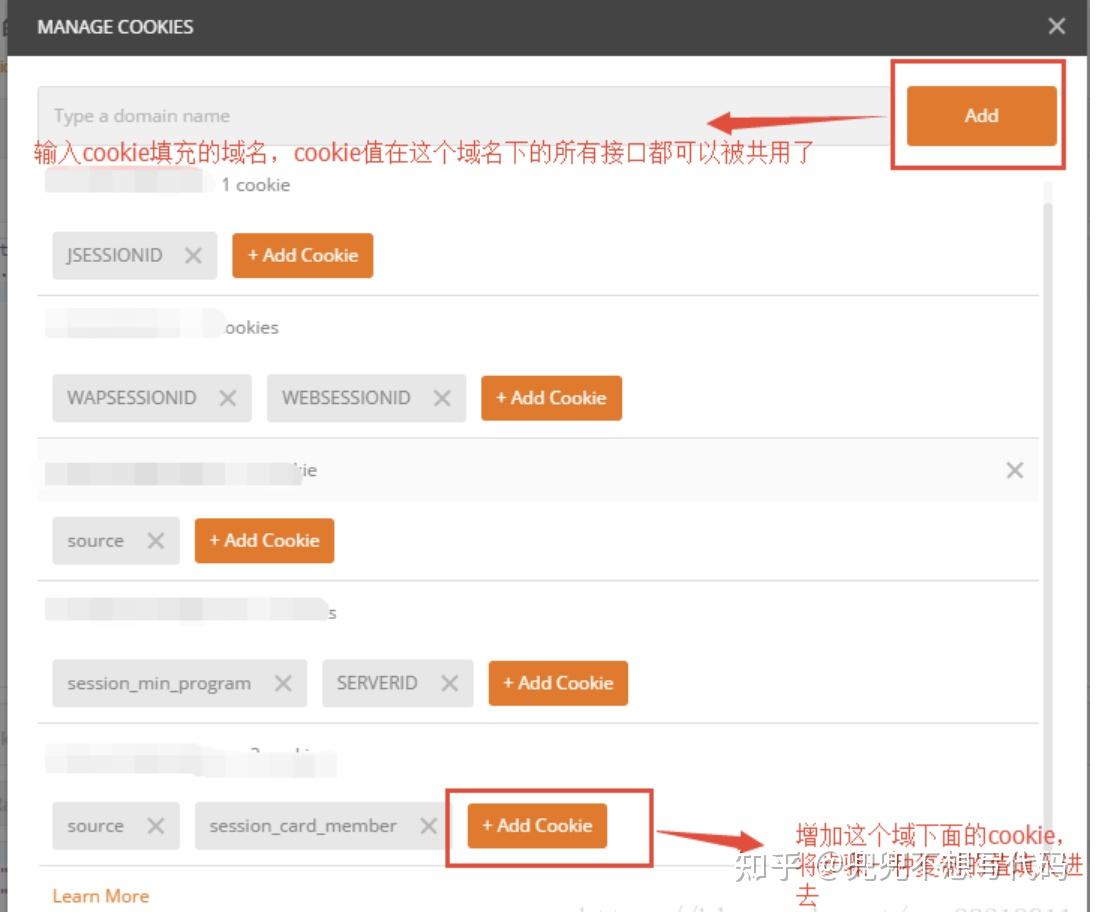
Task: Click Add Cookie next to JSESSIONID
Action: [x=302, y=255]
